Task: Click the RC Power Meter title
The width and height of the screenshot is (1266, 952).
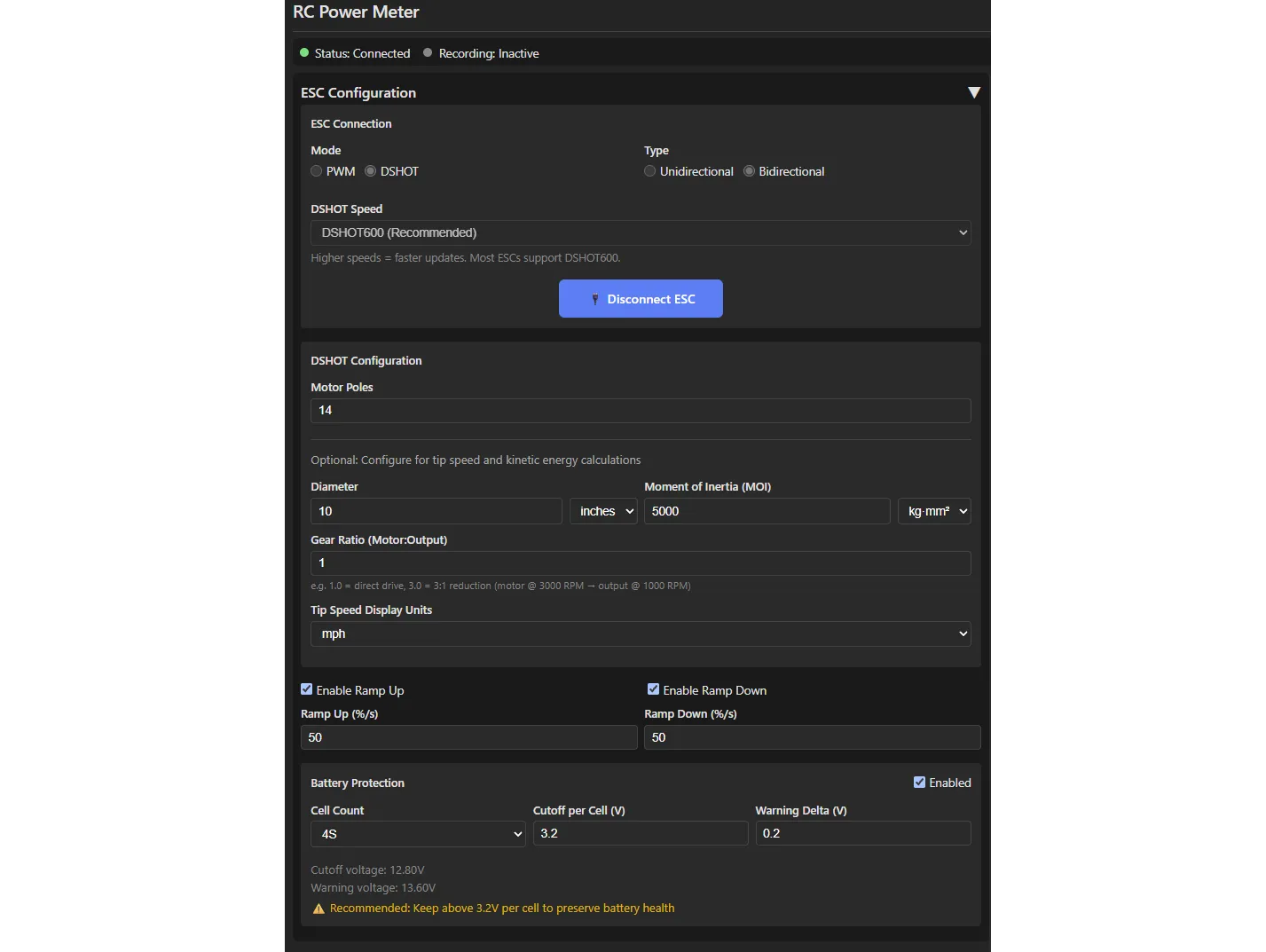Action: click(356, 12)
